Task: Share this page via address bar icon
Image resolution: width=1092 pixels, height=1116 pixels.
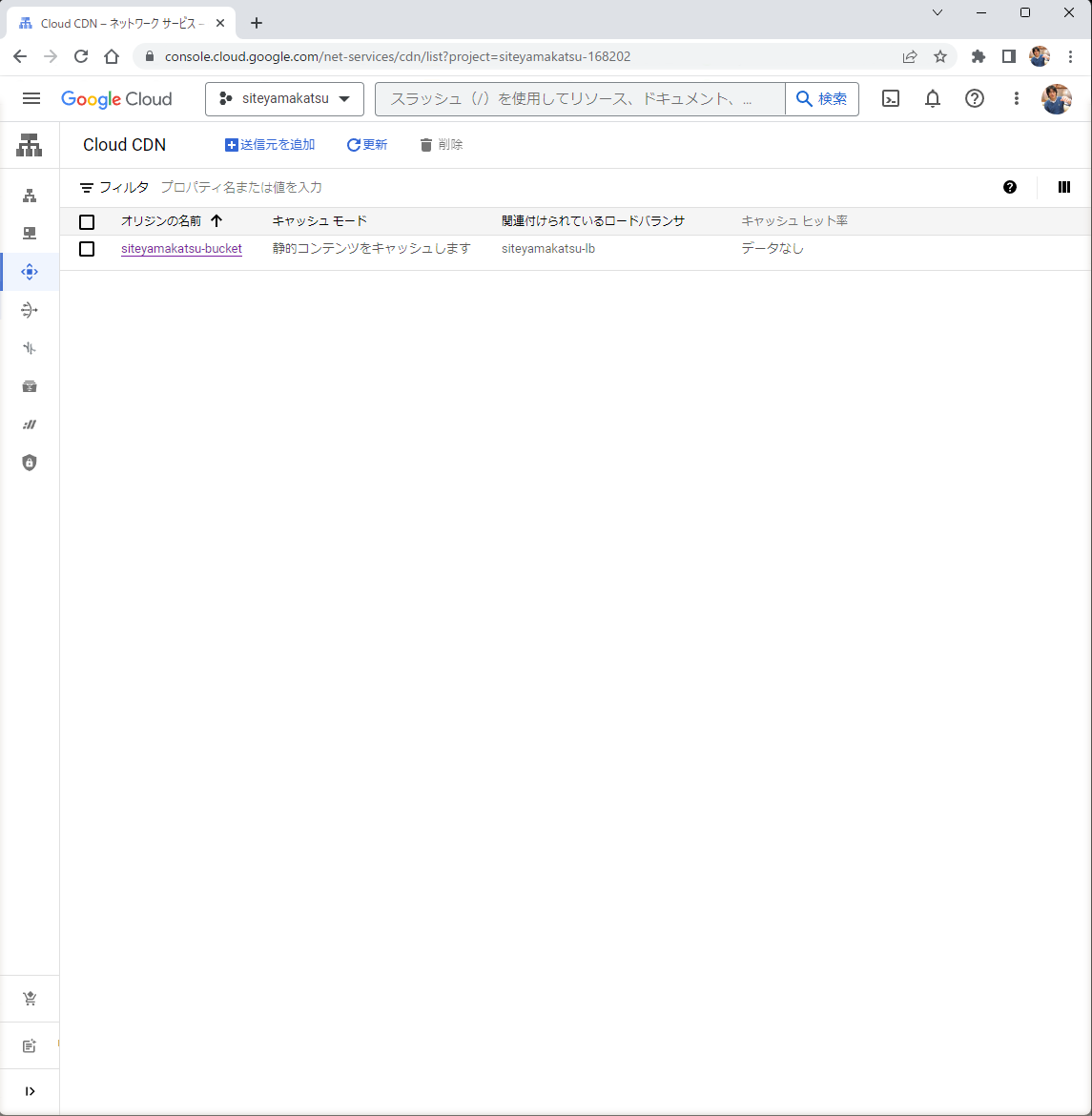Action: (910, 57)
